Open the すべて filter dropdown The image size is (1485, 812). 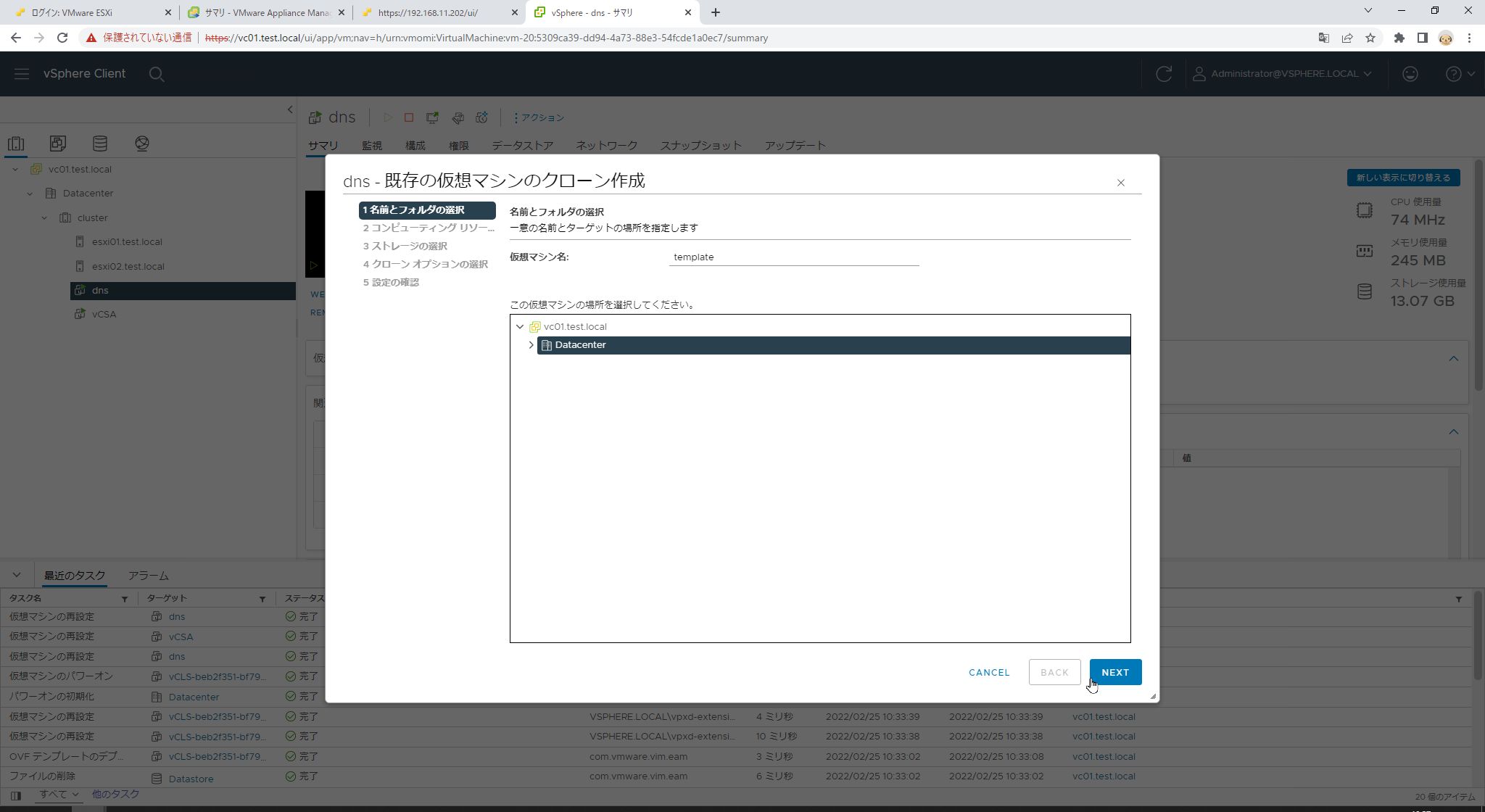coord(59,795)
